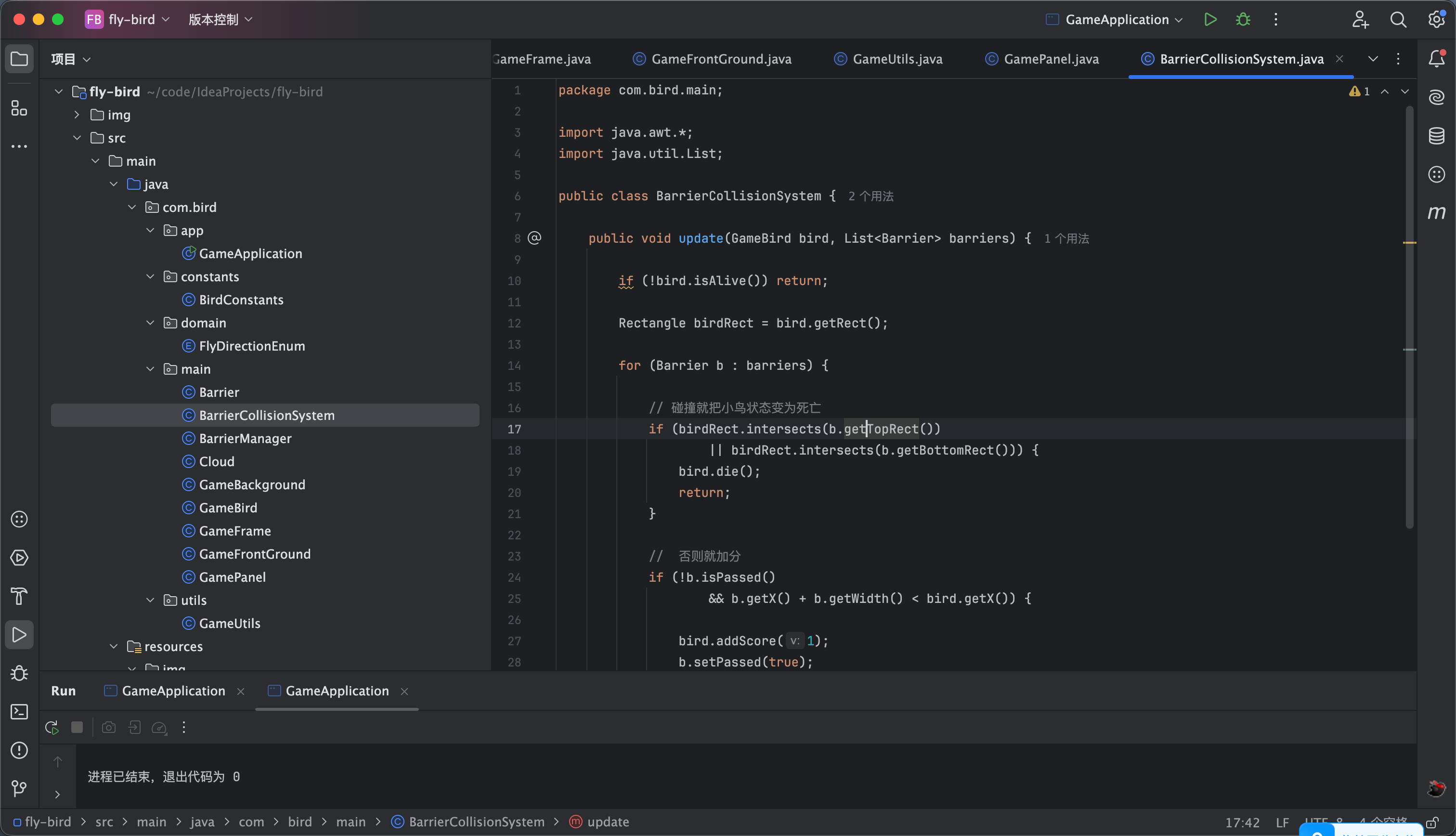Image resolution: width=1456 pixels, height=836 pixels.
Task: Open the Database tool window
Action: click(1436, 135)
